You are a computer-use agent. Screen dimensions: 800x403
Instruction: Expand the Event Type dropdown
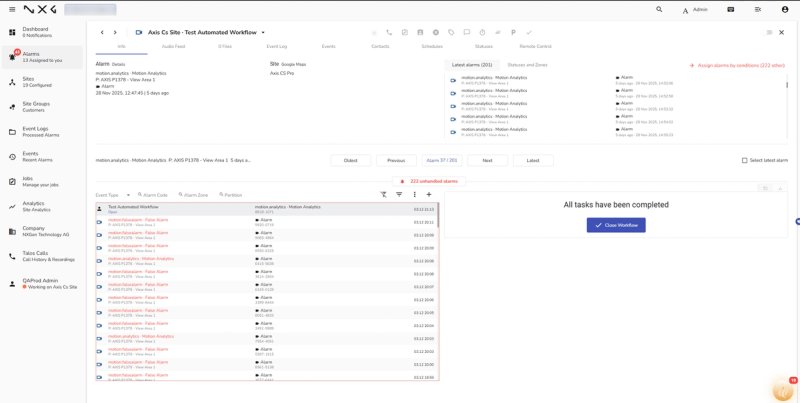[x=113, y=195]
